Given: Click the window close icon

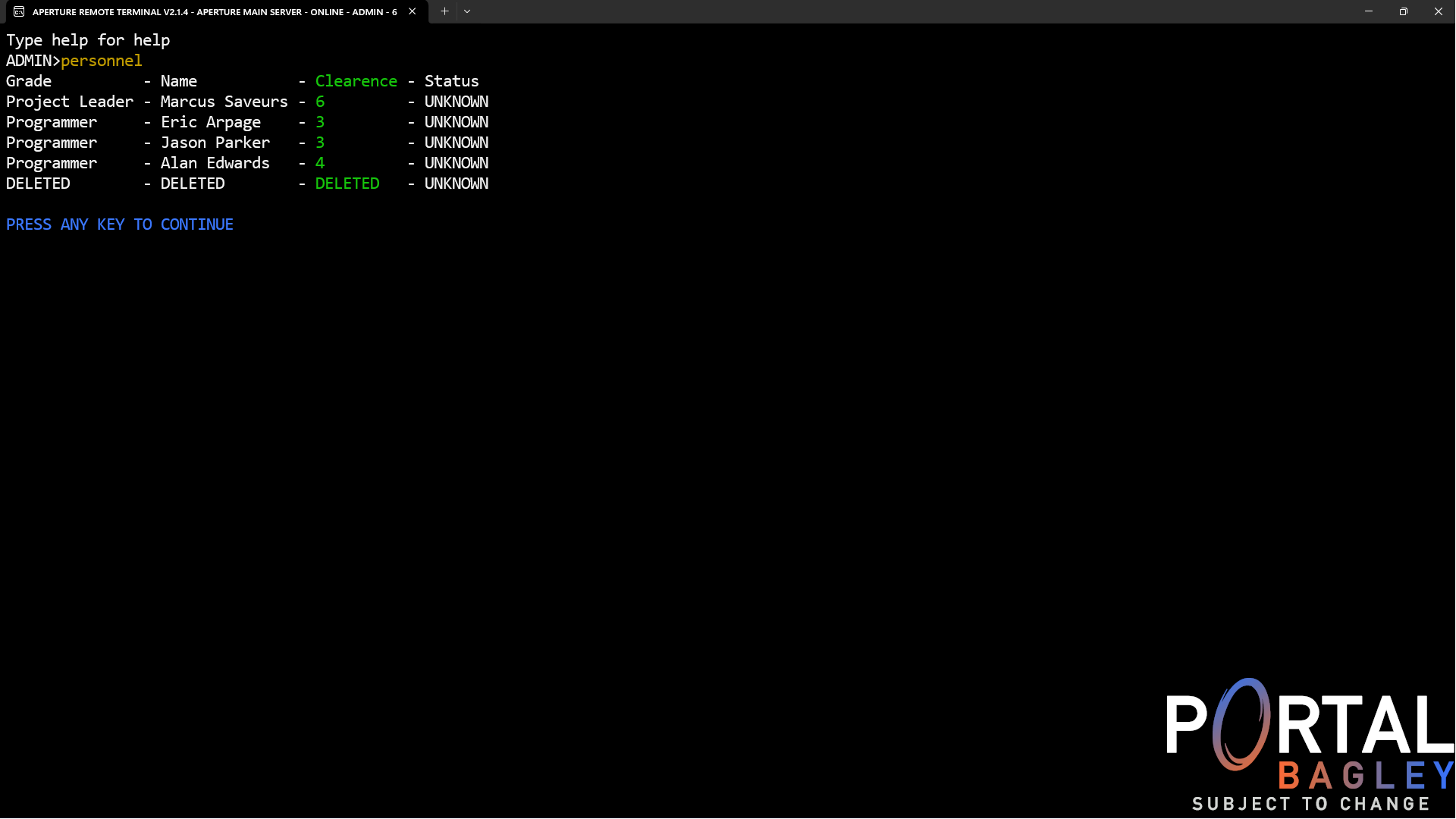Looking at the screenshot, I should 1438,11.
